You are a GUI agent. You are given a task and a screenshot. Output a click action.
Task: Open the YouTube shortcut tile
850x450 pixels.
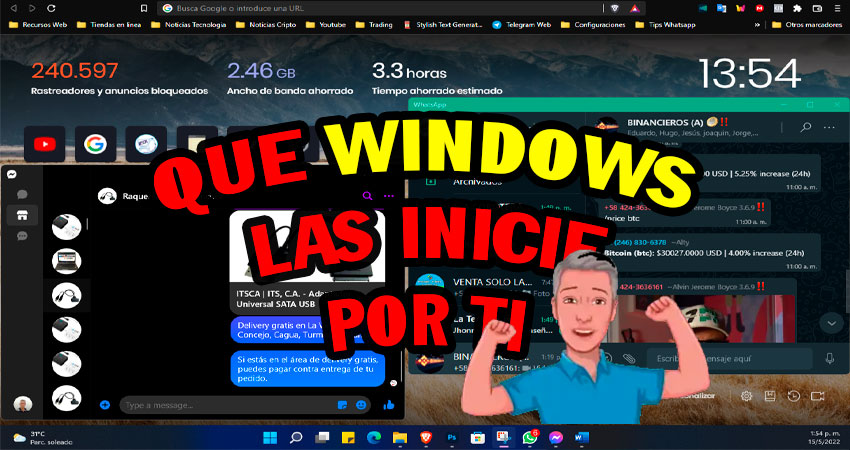pyautogui.click(x=45, y=144)
